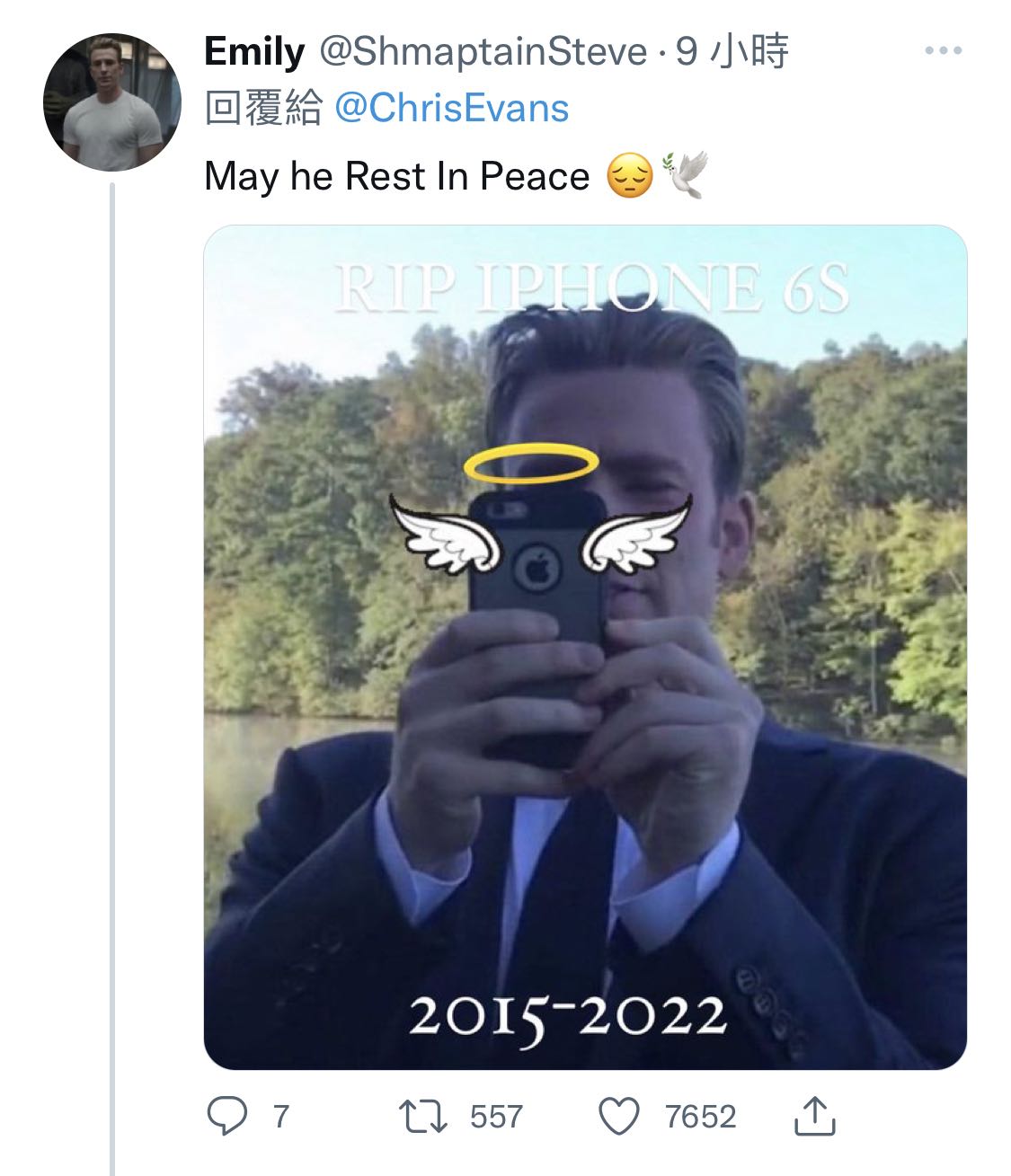Click the like count 7652

700,1116
